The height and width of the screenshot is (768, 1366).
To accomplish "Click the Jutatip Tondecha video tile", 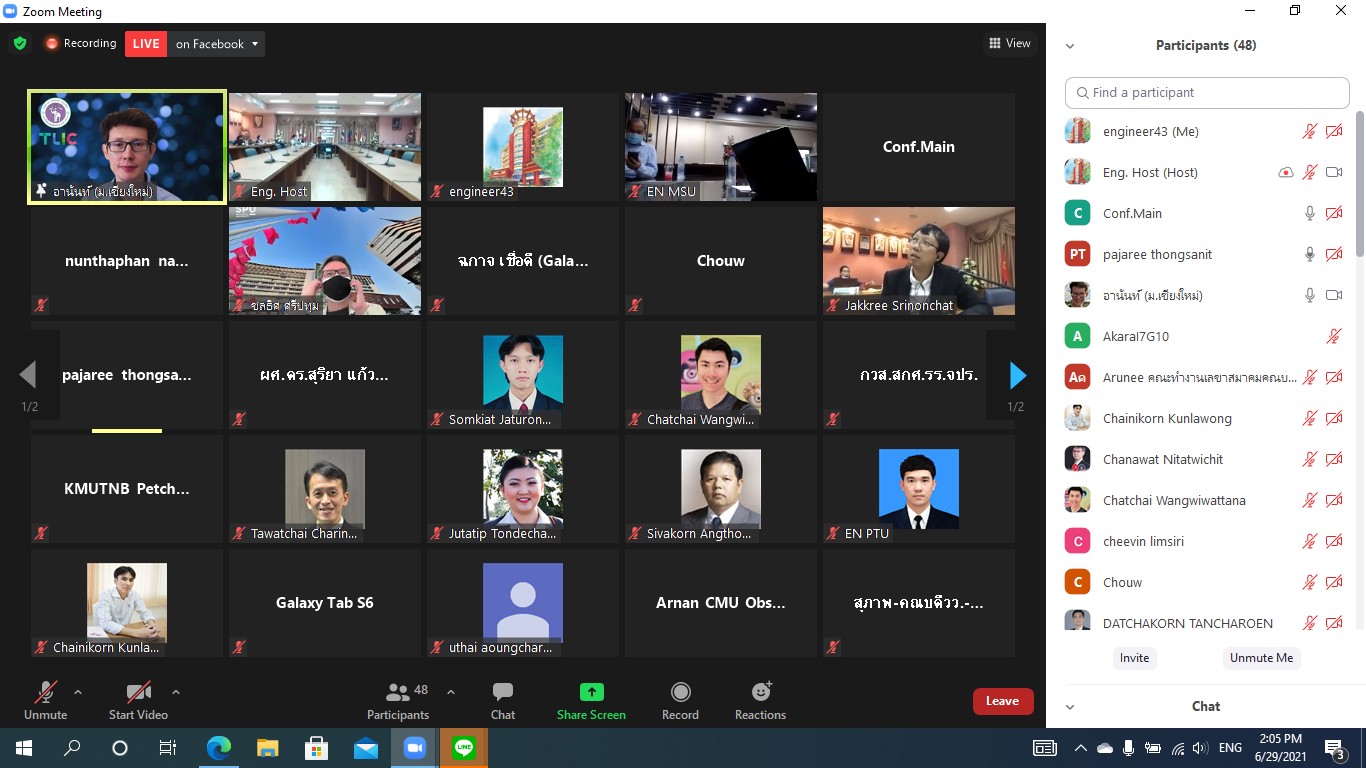I will (523, 489).
